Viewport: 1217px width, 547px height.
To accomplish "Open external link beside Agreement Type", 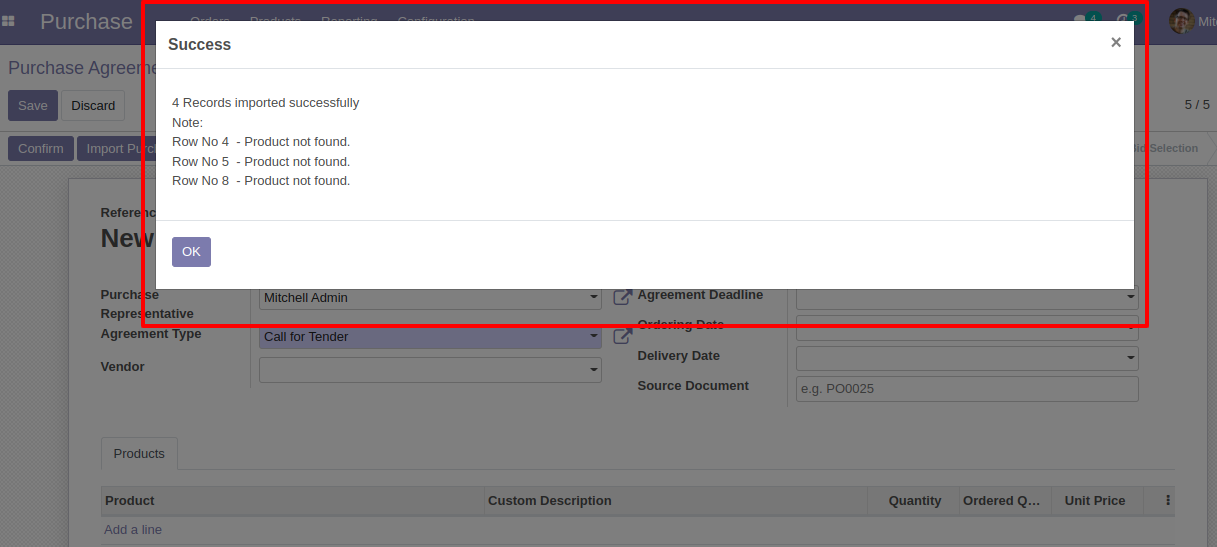I will pyautogui.click(x=622, y=336).
